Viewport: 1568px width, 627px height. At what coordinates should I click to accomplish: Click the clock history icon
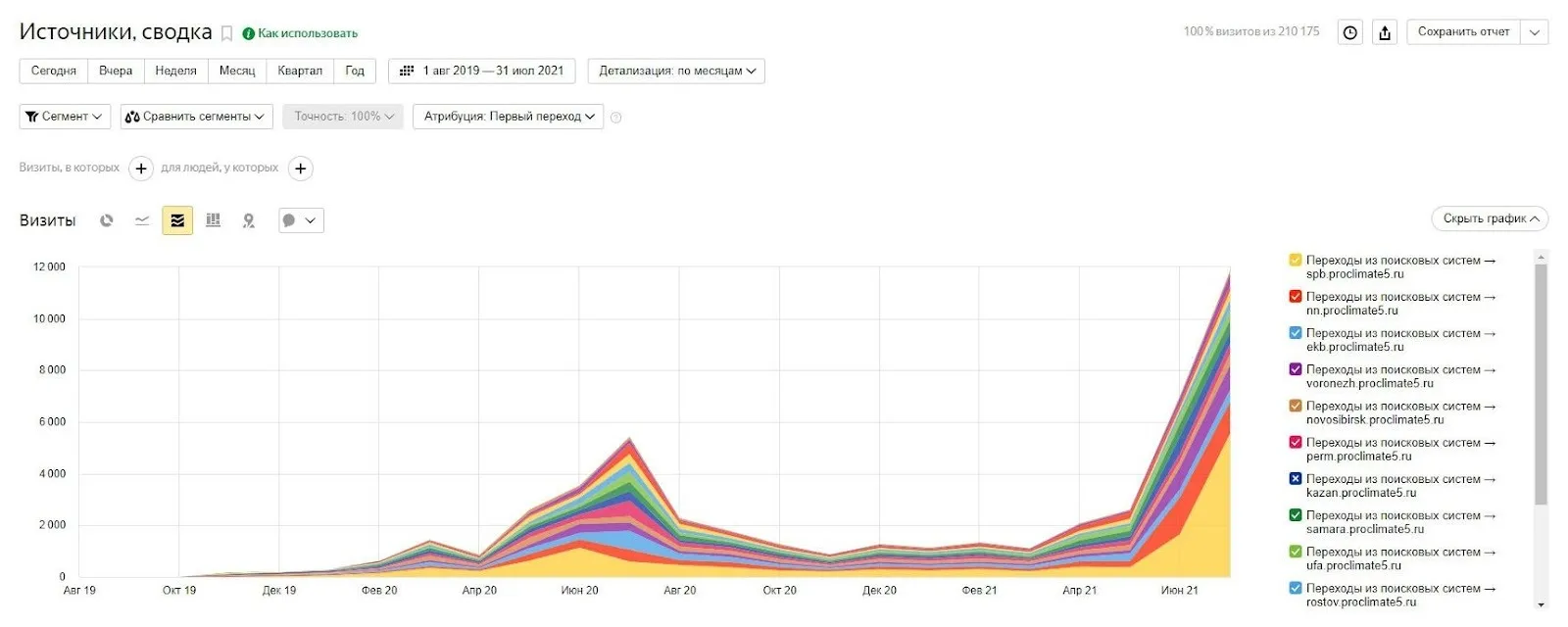click(x=1350, y=32)
